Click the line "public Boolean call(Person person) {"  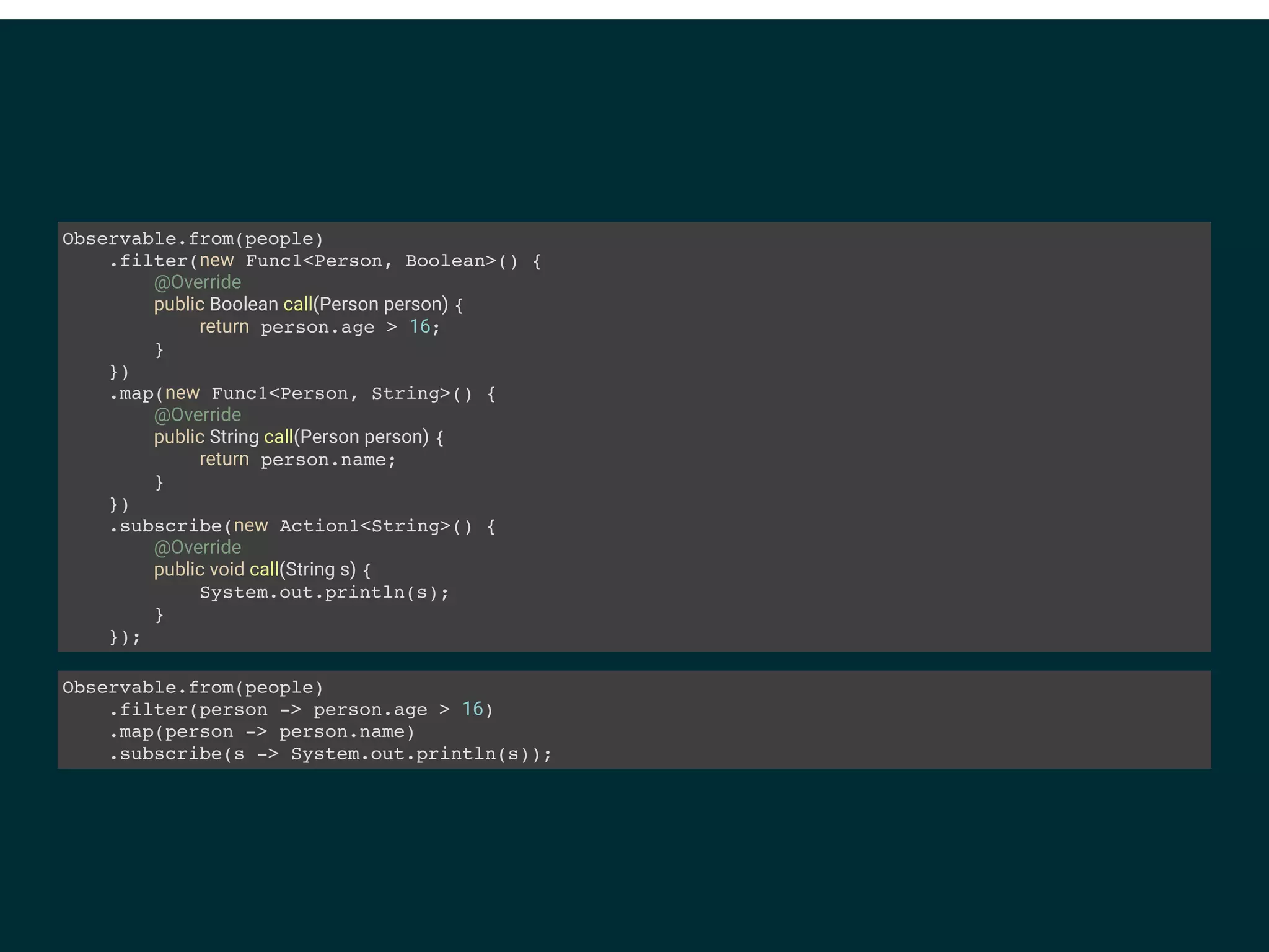pyautogui.click(x=308, y=304)
